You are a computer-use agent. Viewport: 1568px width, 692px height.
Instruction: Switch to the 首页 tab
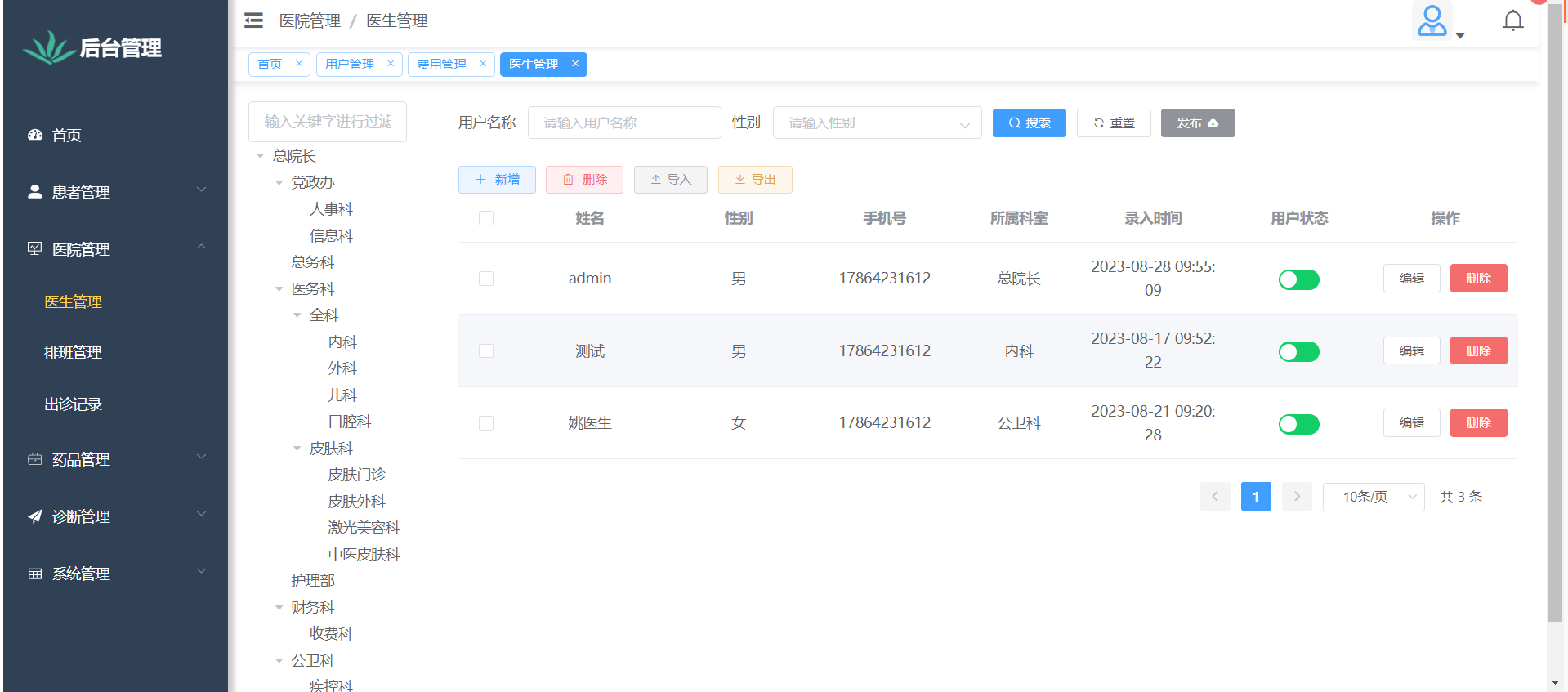[x=270, y=64]
